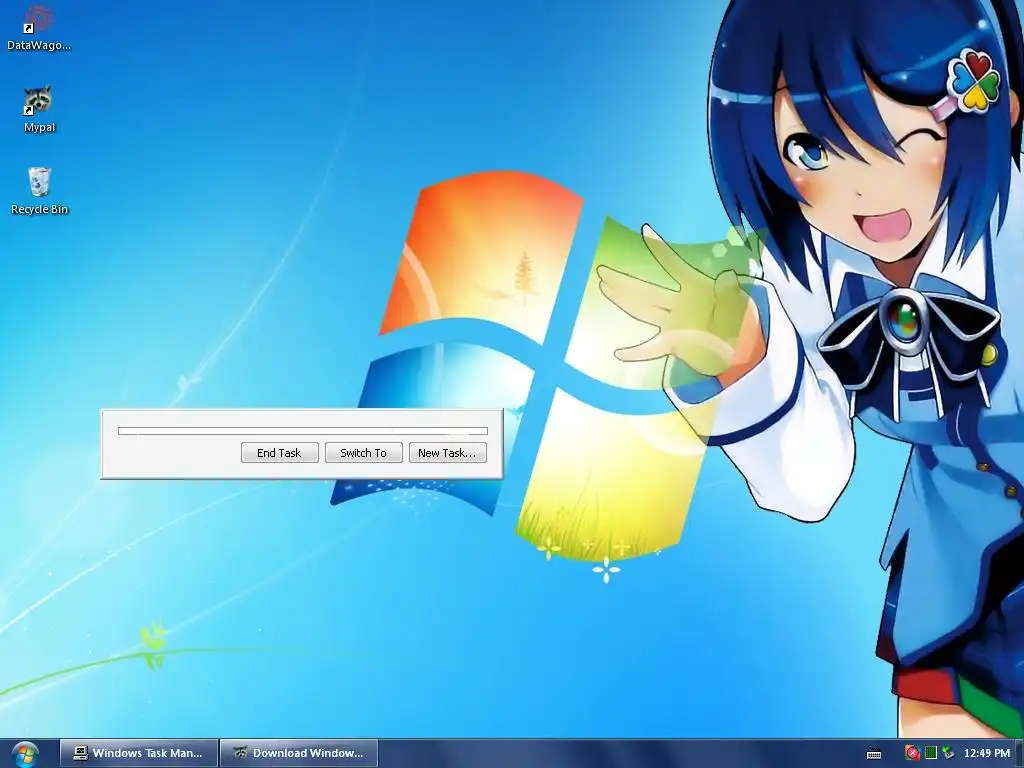
Task: Click the End Task button
Action: (x=280, y=453)
